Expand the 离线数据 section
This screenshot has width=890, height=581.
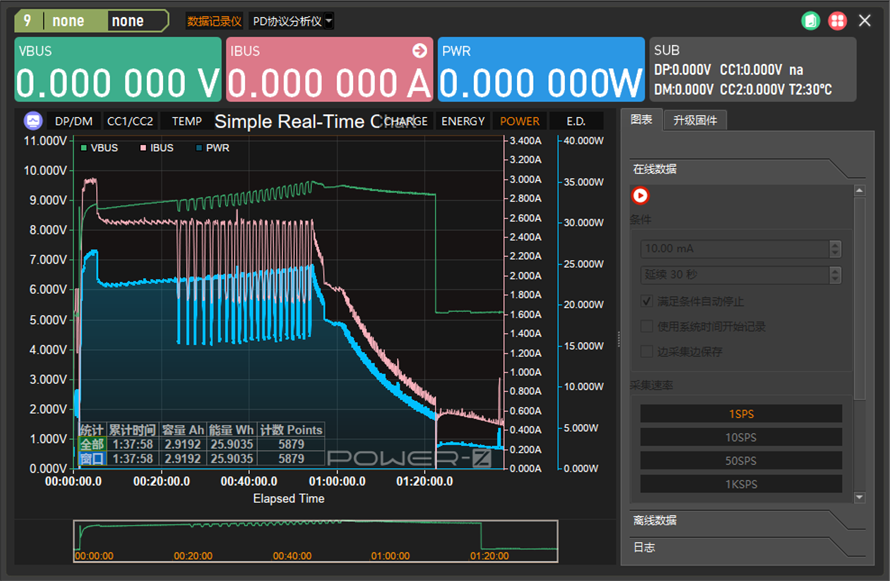click(746, 520)
